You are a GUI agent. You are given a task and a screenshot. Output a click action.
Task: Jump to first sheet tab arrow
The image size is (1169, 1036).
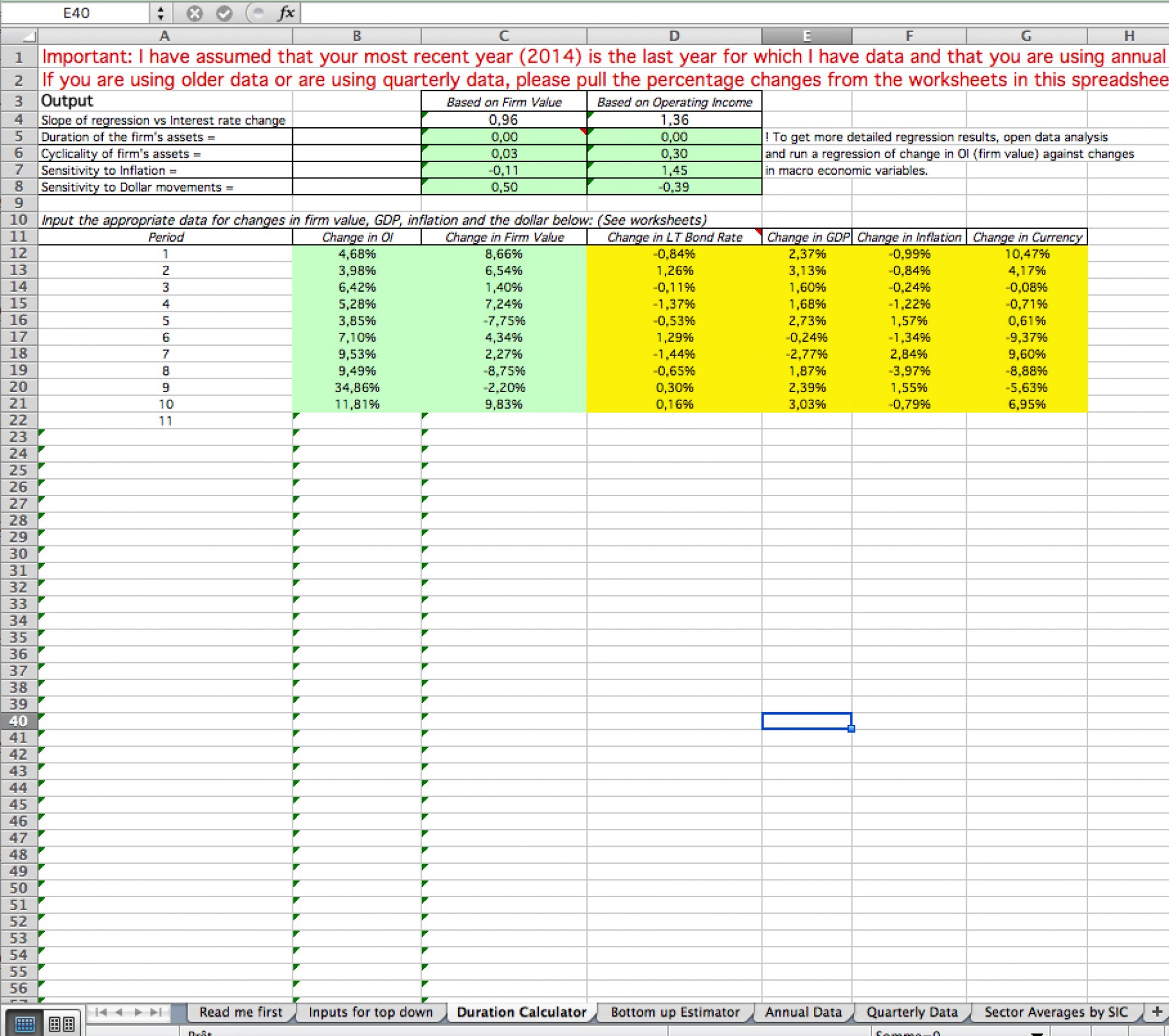click(x=101, y=1012)
